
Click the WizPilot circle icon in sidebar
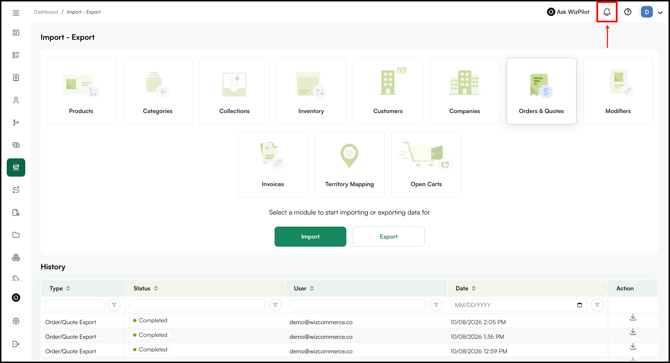click(16, 298)
